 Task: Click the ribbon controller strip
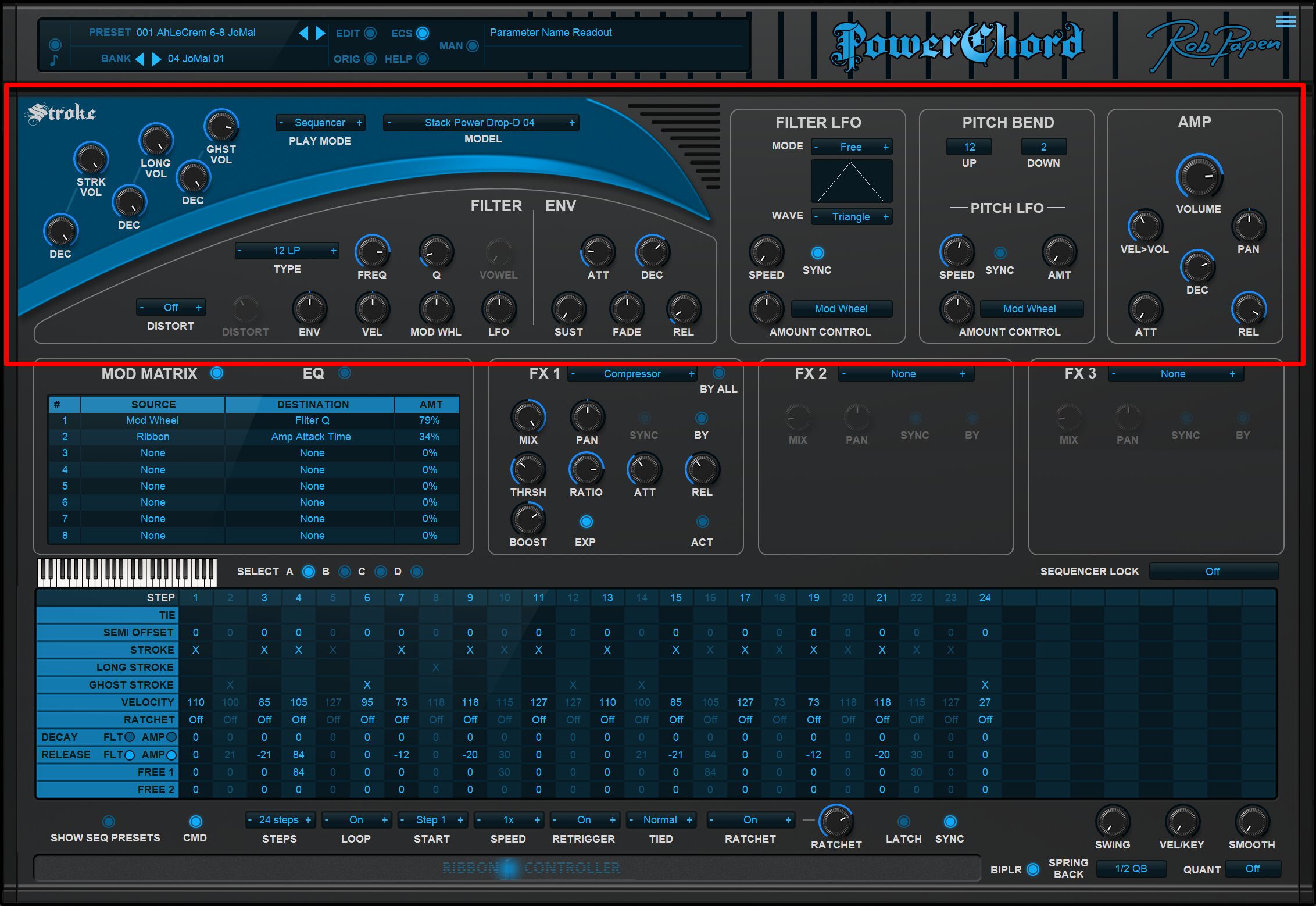pos(507,868)
